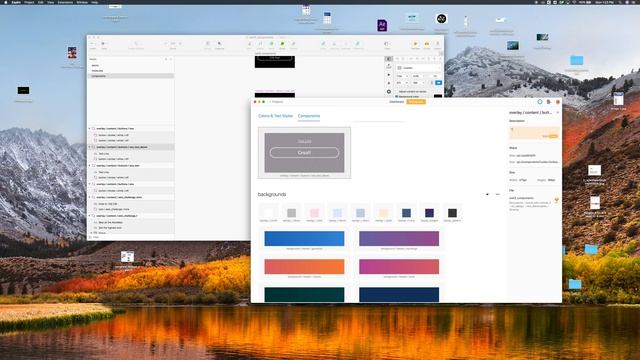Select the selected components page in Sketch

coord(131,76)
